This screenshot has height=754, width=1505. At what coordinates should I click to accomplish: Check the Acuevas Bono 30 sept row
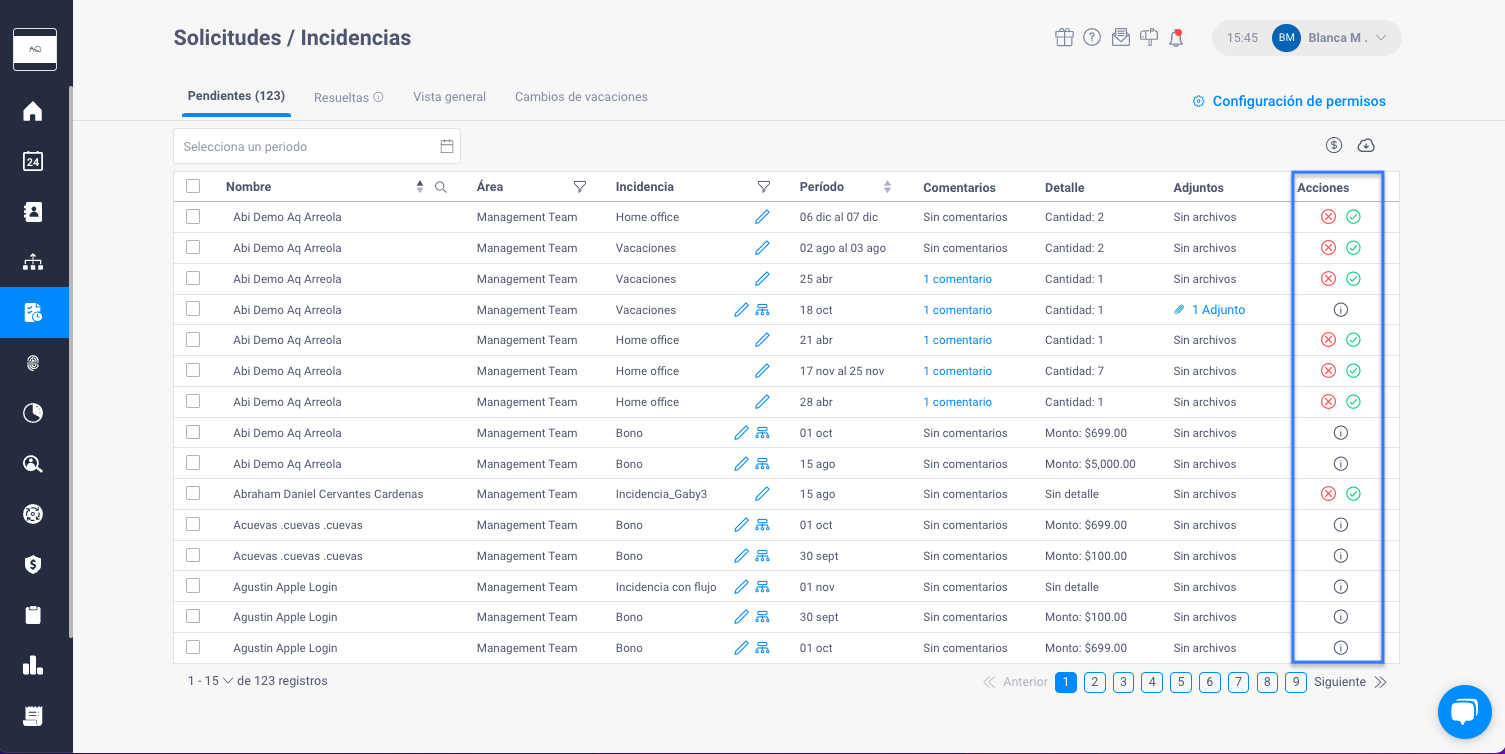pyautogui.click(x=193, y=555)
